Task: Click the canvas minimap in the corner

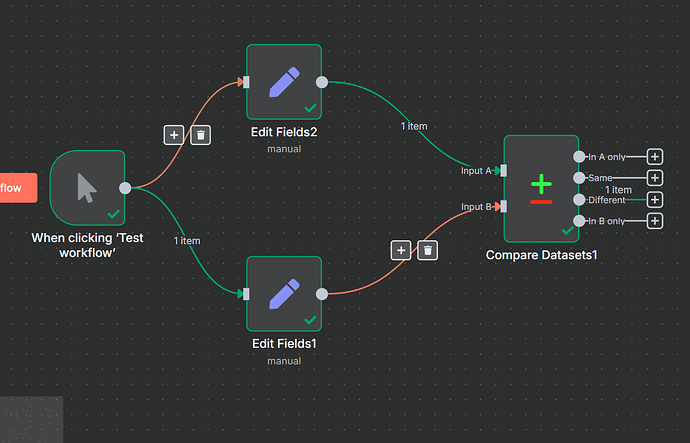Action: [x=31, y=420]
